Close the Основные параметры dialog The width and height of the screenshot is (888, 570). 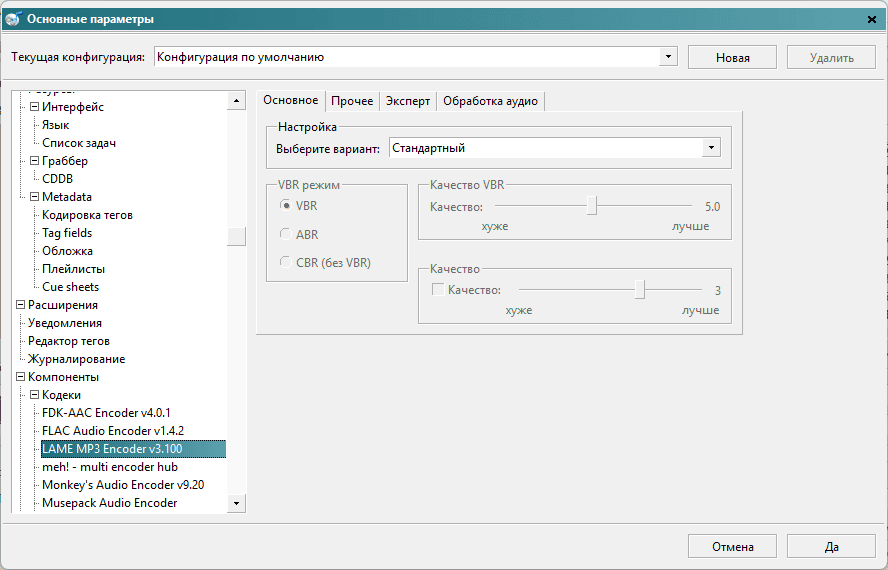point(872,19)
